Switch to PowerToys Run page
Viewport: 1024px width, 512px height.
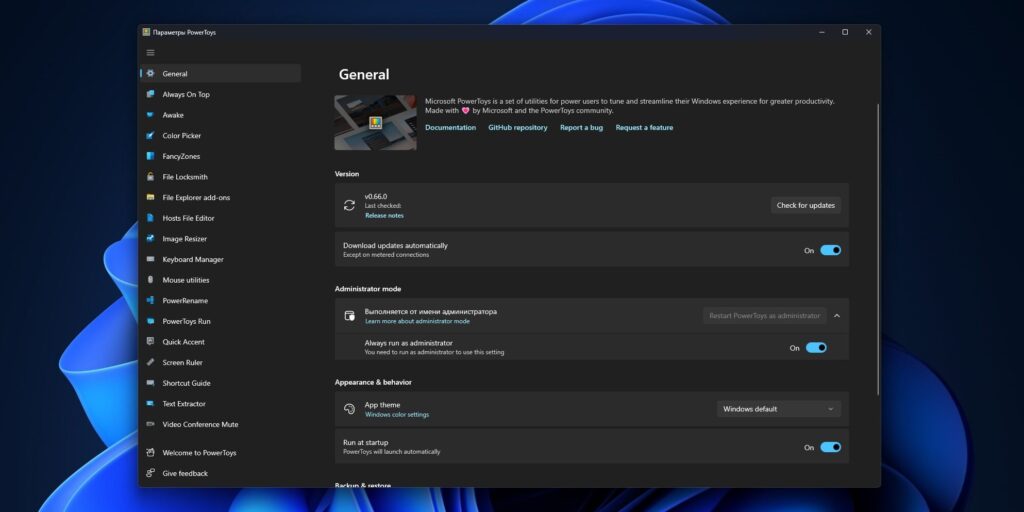220,321
